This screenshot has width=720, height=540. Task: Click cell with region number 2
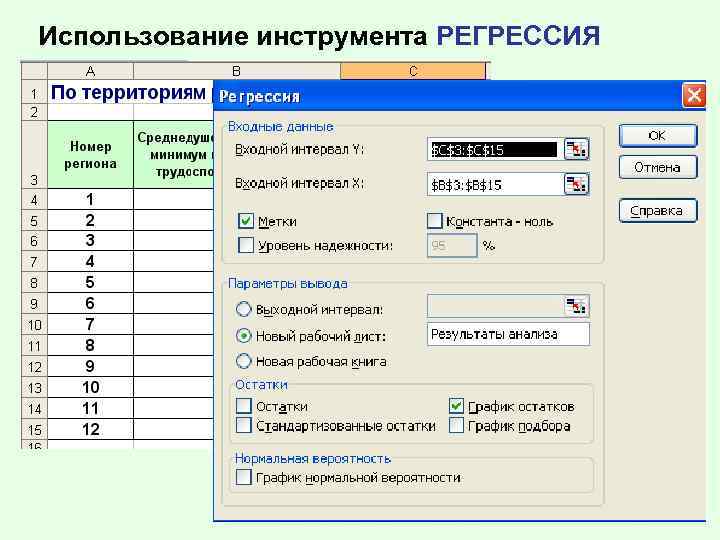pos(90,220)
